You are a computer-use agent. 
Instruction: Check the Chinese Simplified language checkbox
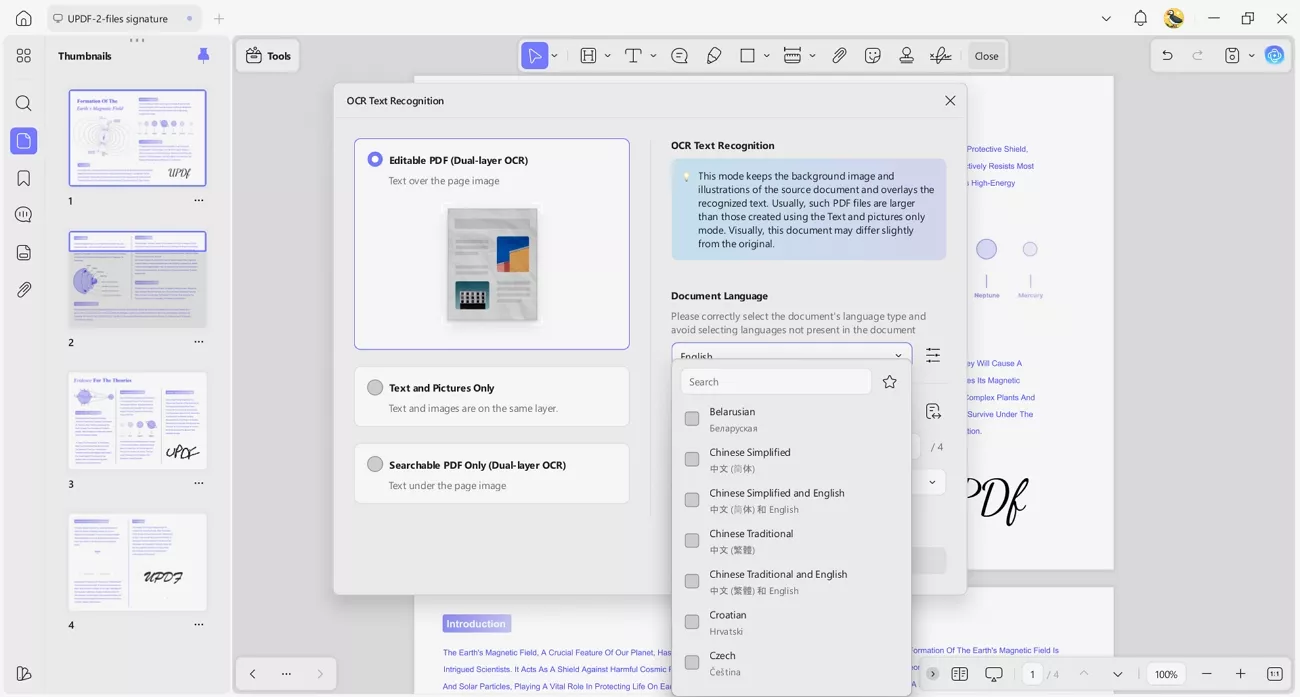point(691,459)
